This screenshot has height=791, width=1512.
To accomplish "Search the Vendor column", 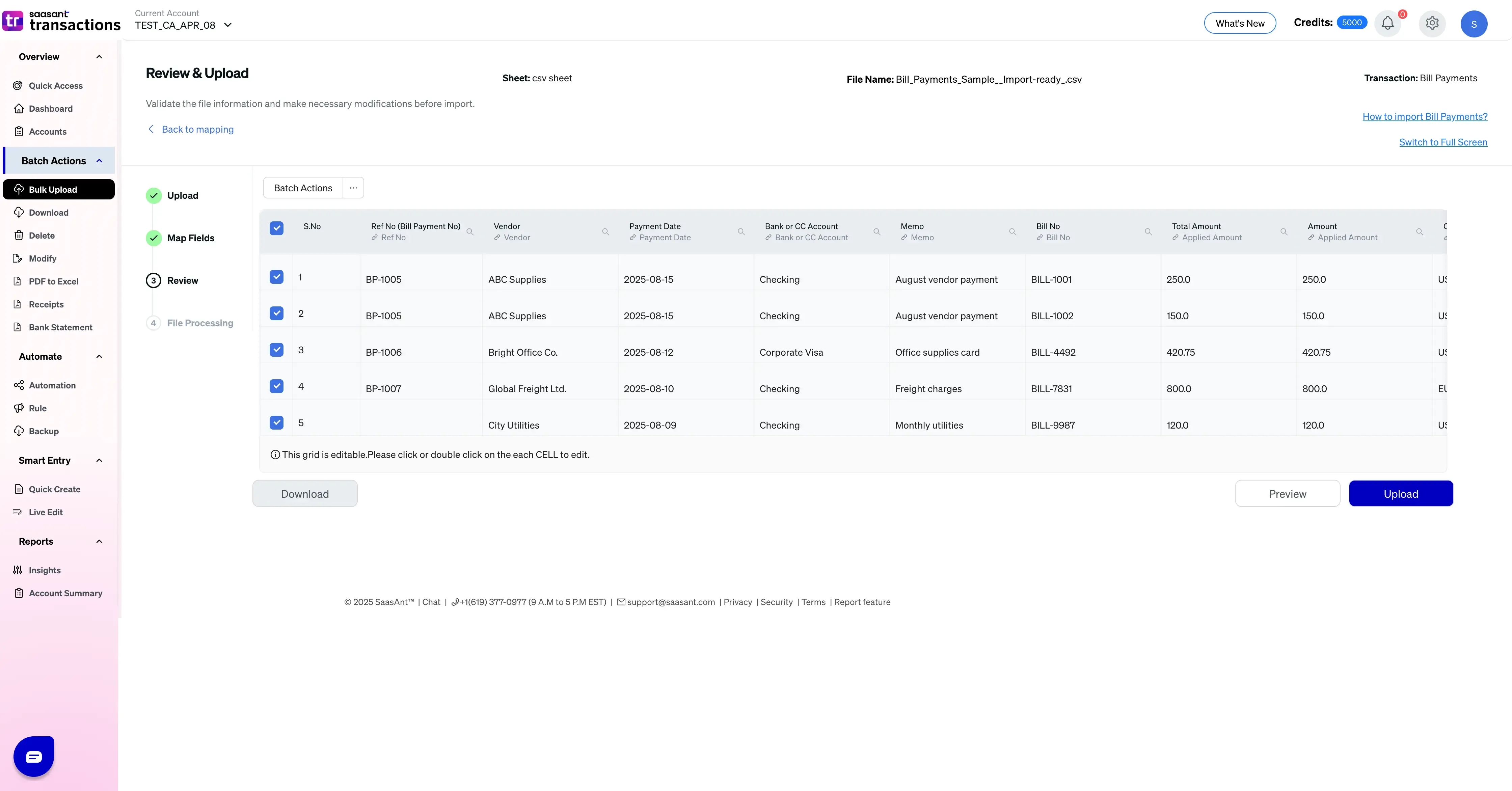I will click(605, 232).
